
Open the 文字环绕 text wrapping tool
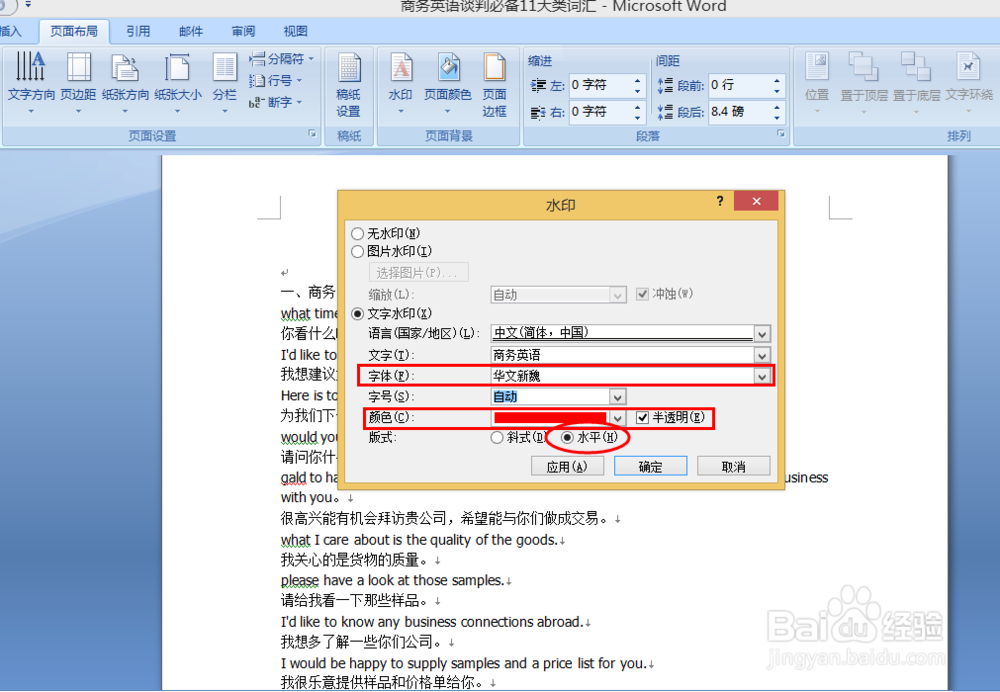[x=969, y=83]
